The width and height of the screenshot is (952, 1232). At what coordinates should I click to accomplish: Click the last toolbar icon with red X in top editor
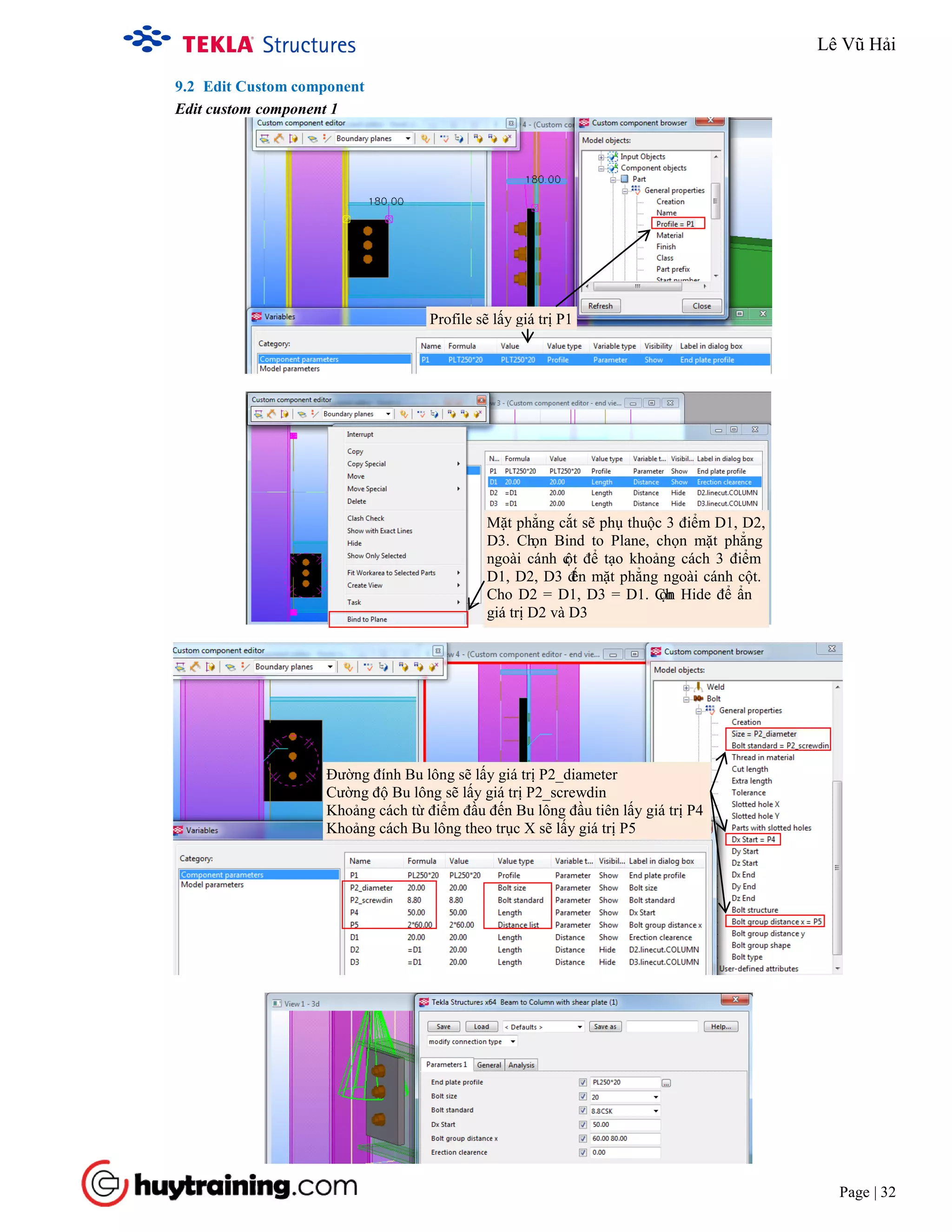point(507,139)
